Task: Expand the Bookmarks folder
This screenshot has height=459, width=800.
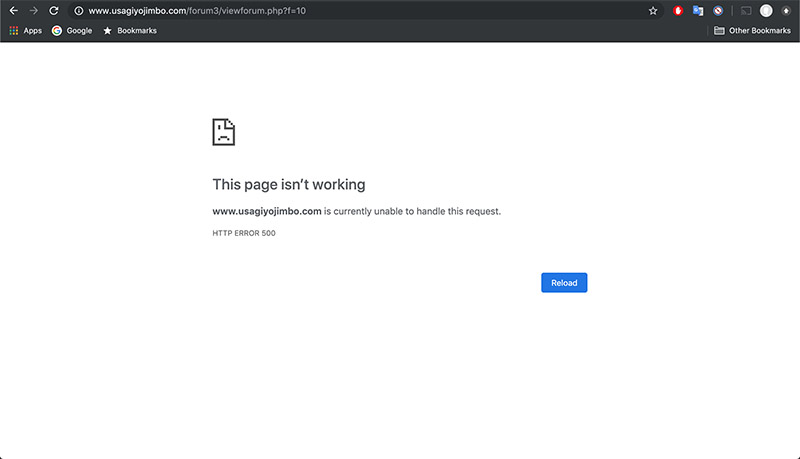Action: tap(130, 31)
